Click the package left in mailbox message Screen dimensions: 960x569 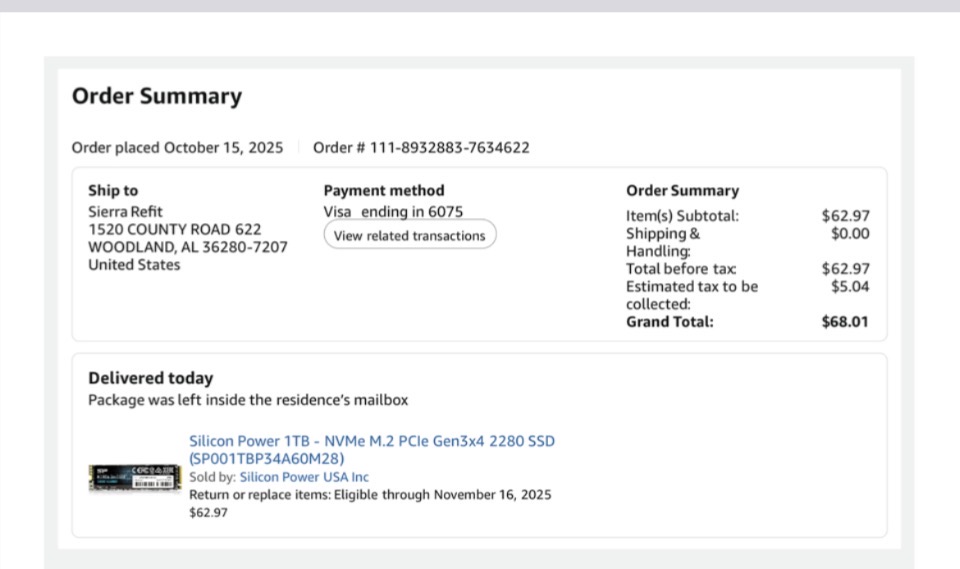click(x=248, y=400)
